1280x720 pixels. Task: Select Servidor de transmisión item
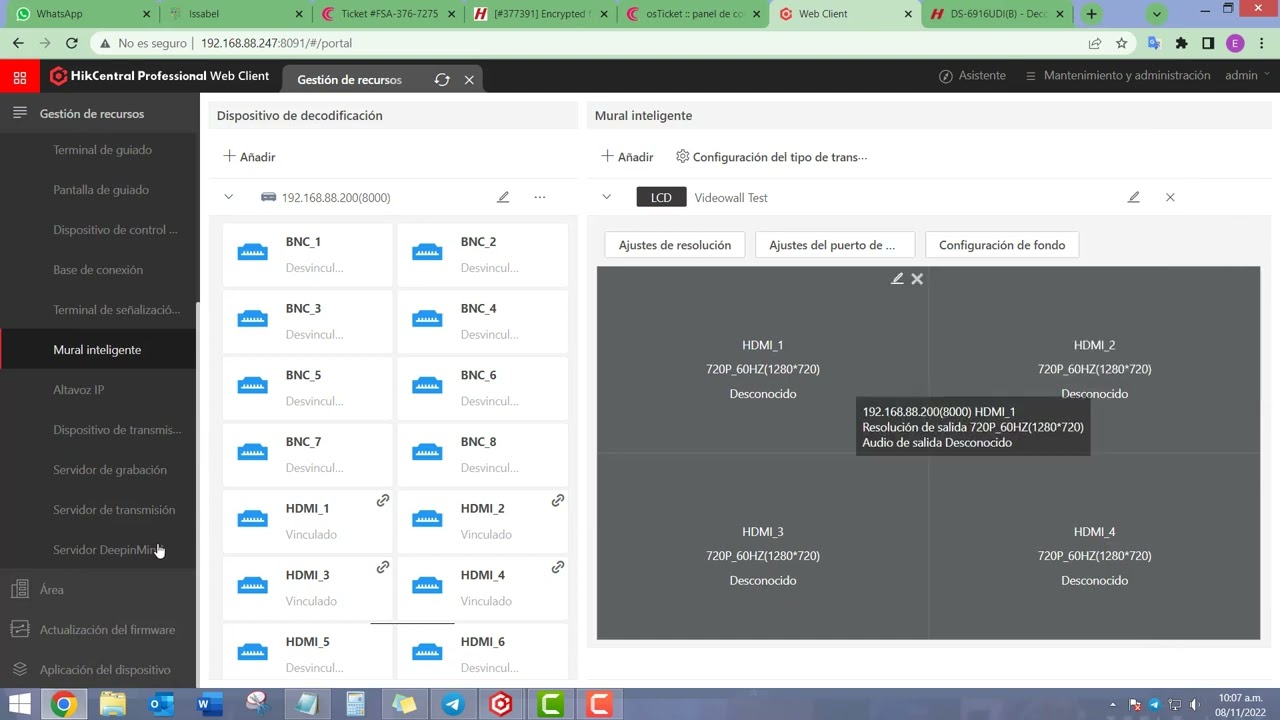(114, 510)
